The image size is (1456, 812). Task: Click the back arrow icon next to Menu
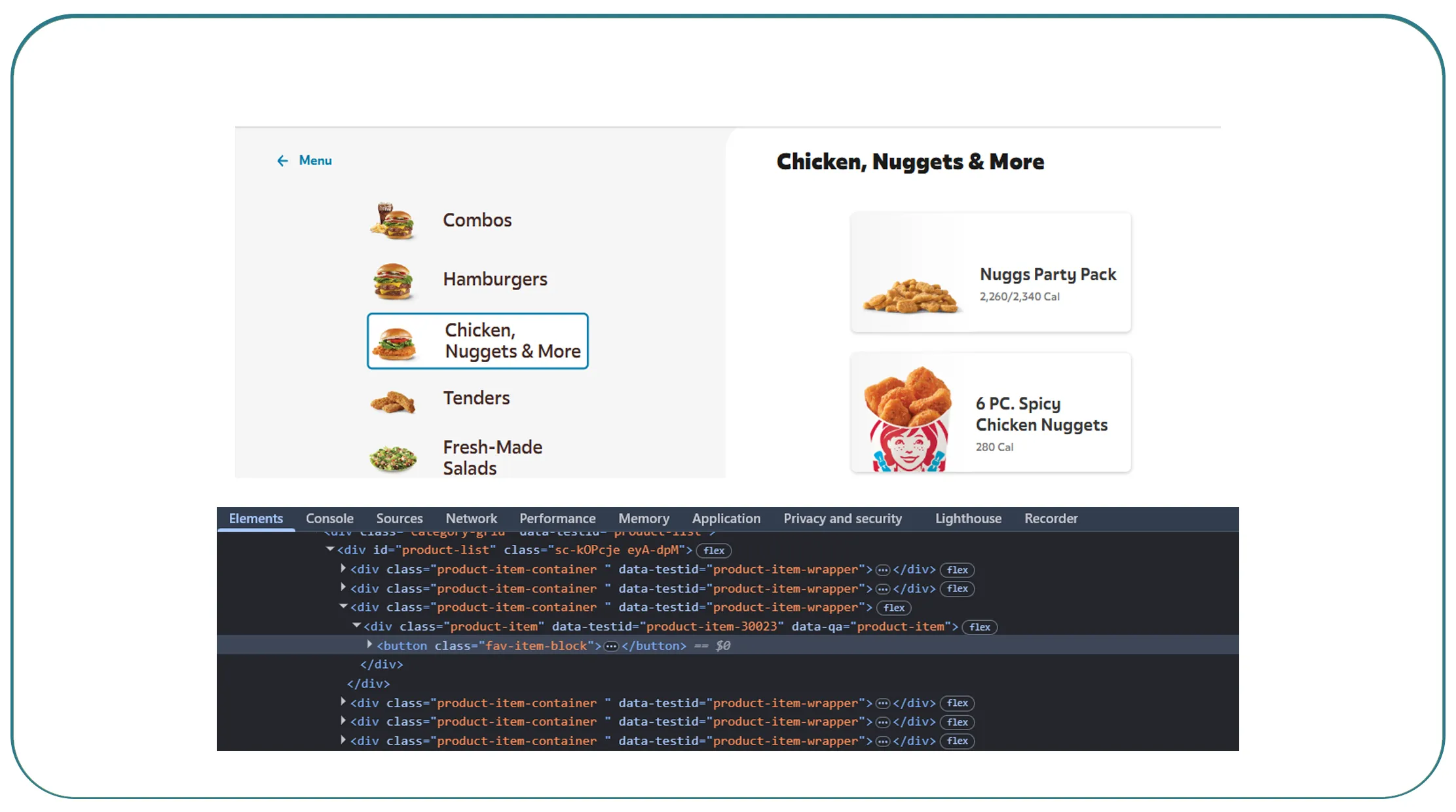pos(282,160)
